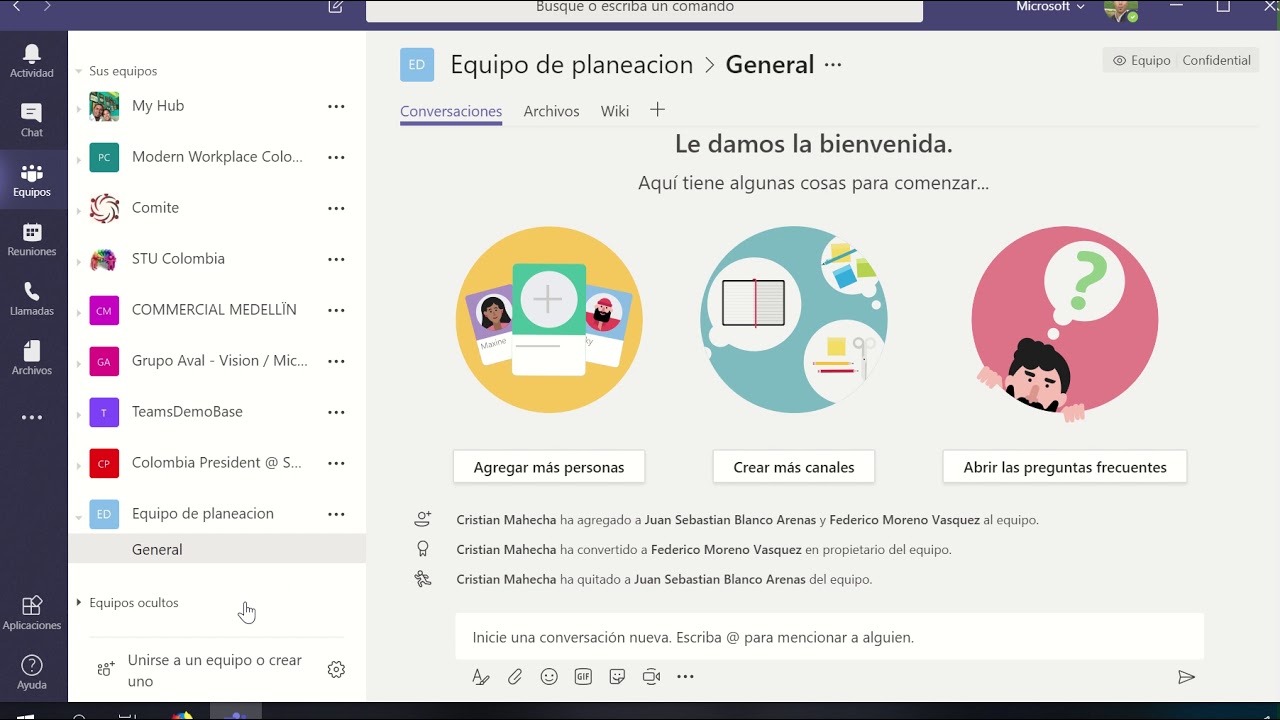The height and width of the screenshot is (720, 1280).
Task: Select the General channel
Action: click(217, 549)
